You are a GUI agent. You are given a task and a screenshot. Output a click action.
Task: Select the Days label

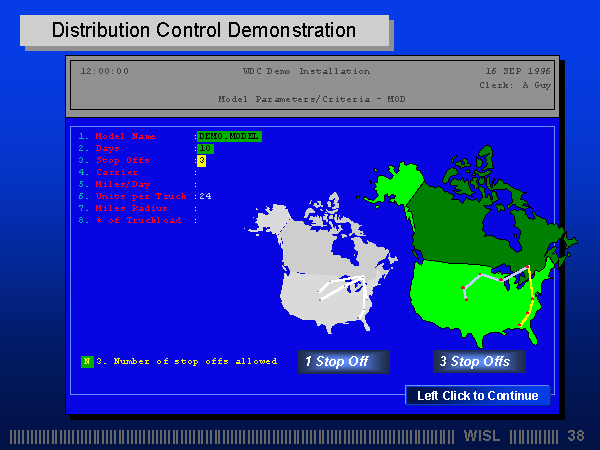point(108,148)
